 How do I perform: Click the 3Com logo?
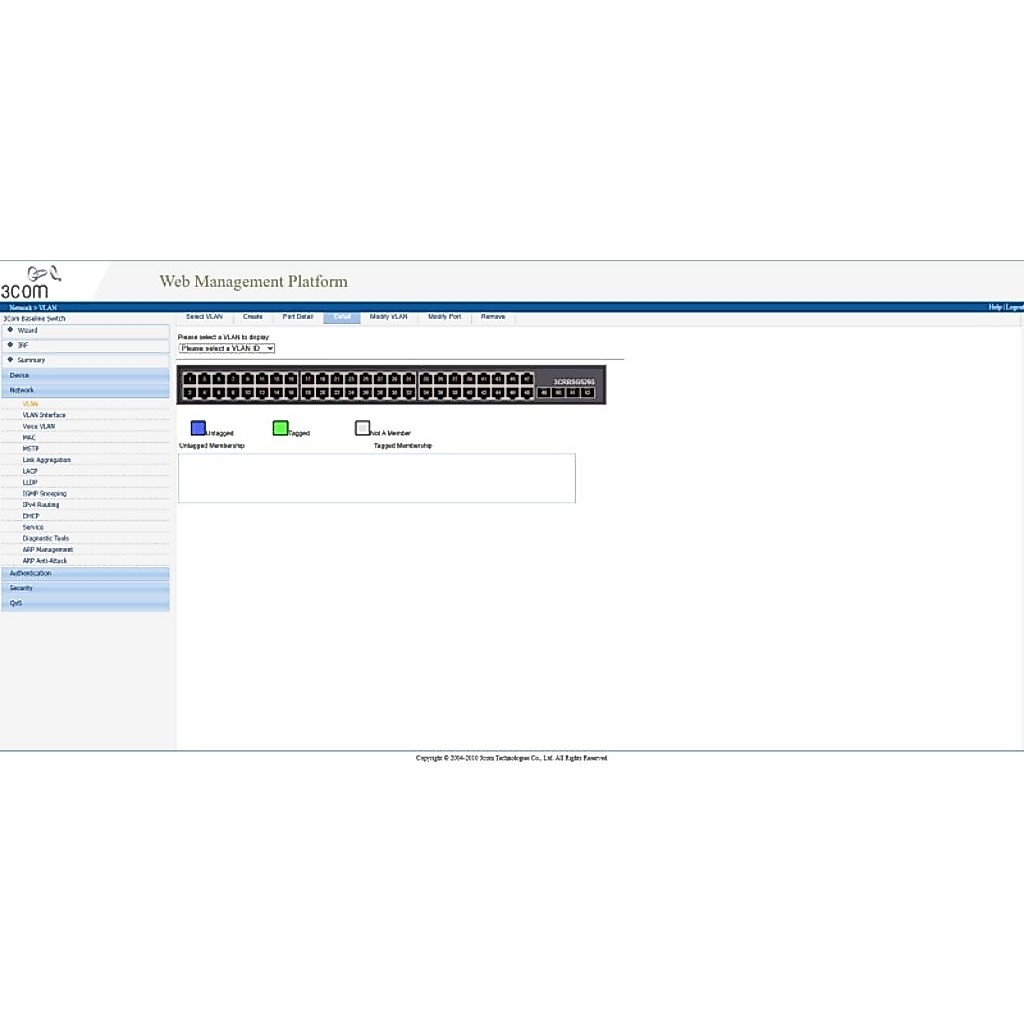pos(31,282)
